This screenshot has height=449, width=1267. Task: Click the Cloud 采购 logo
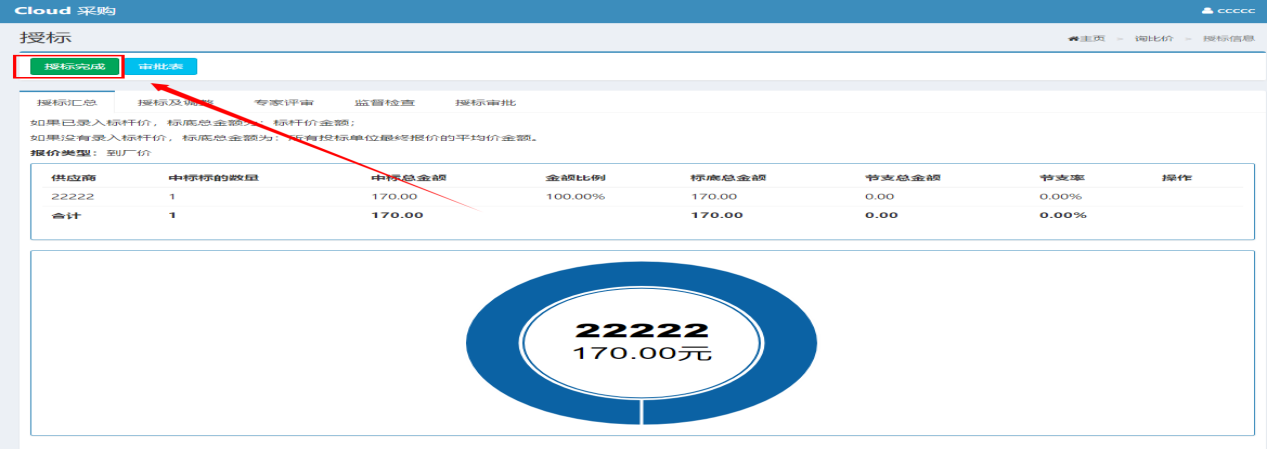coord(56,10)
